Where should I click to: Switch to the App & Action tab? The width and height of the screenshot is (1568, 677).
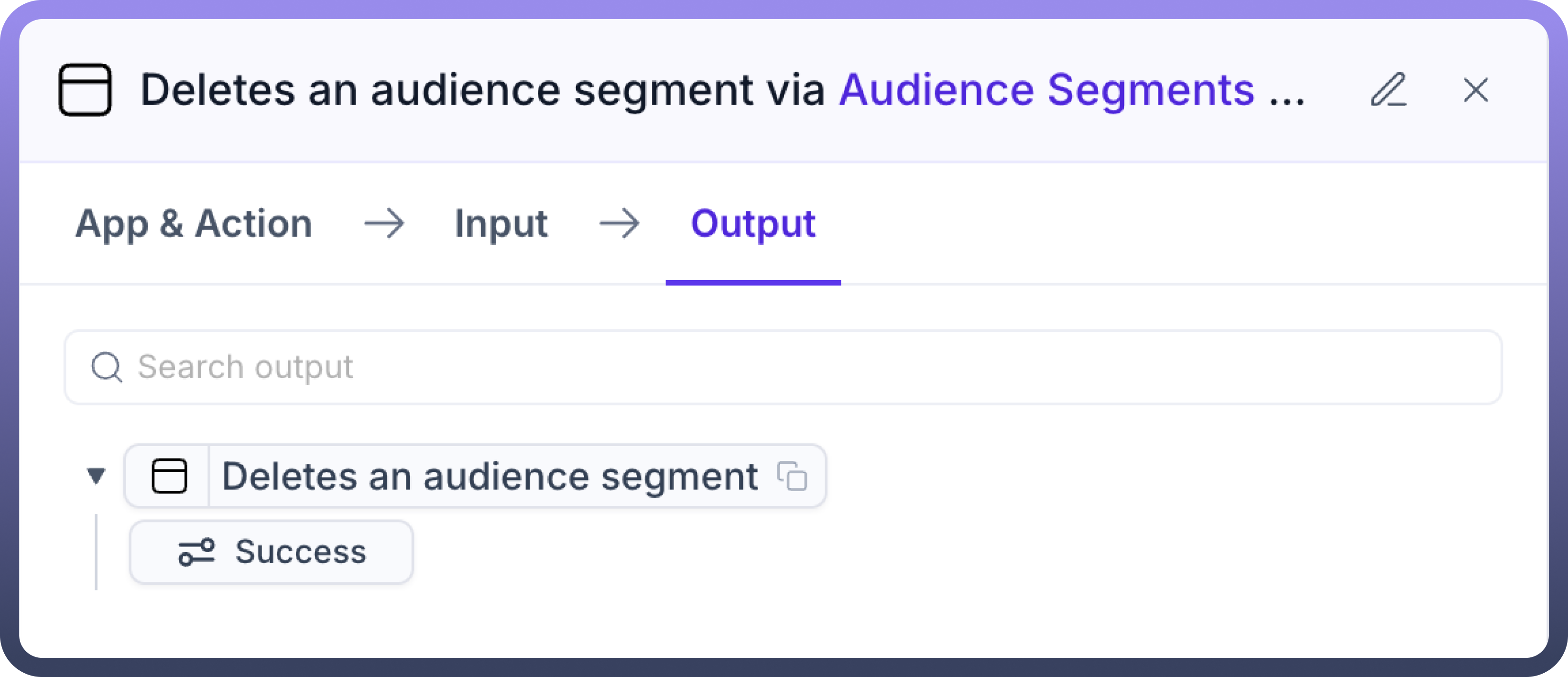coord(194,223)
